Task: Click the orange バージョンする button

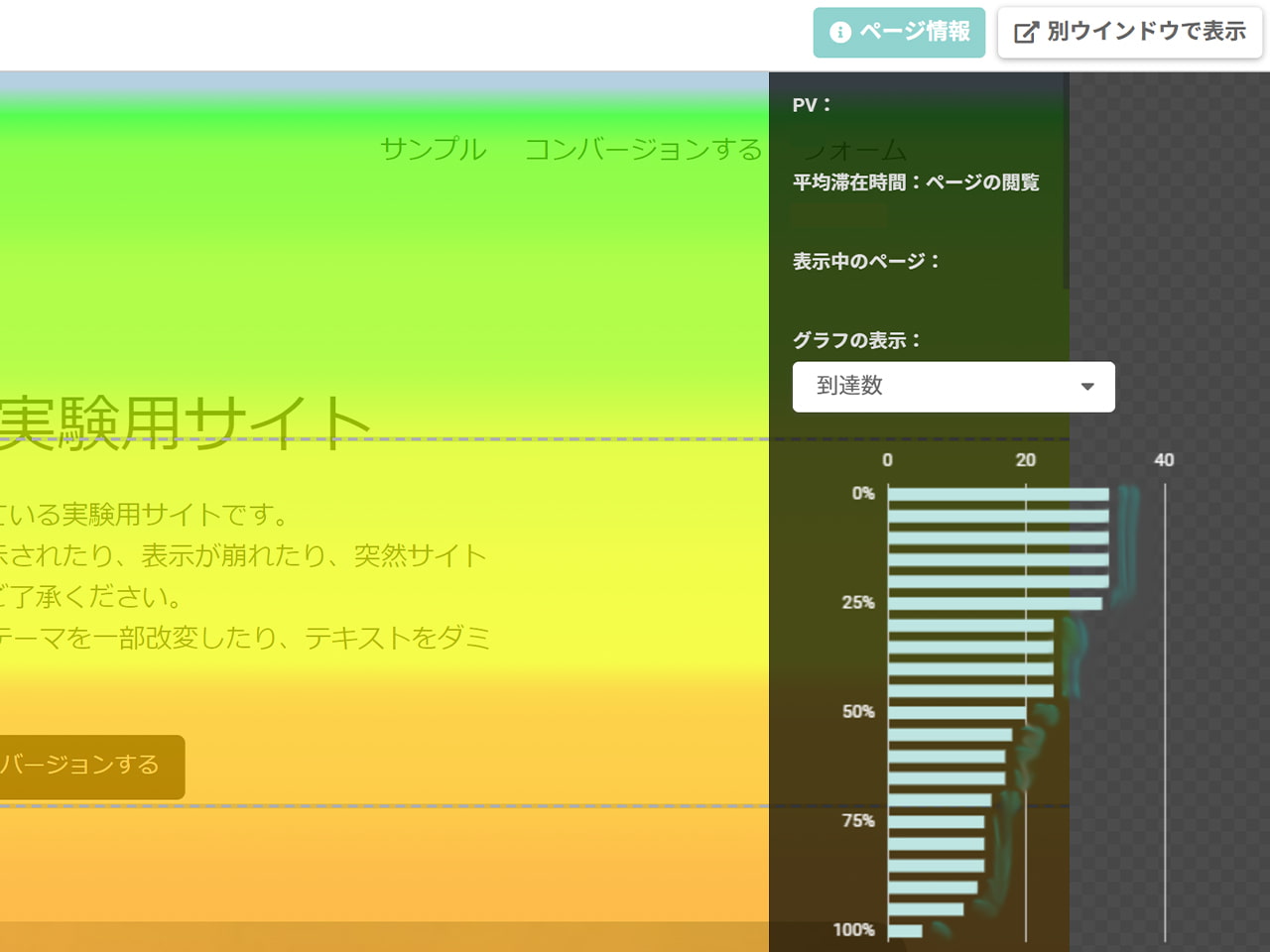Action: pos(92,767)
